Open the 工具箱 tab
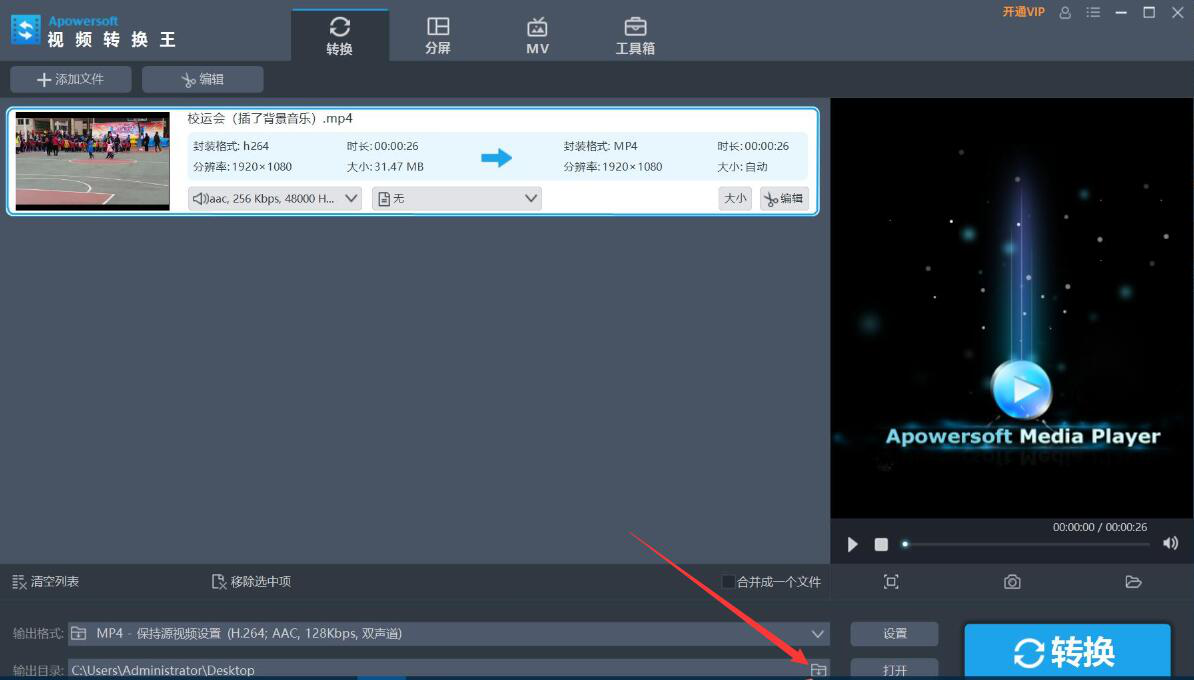This screenshot has height=680, width=1194. (635, 36)
